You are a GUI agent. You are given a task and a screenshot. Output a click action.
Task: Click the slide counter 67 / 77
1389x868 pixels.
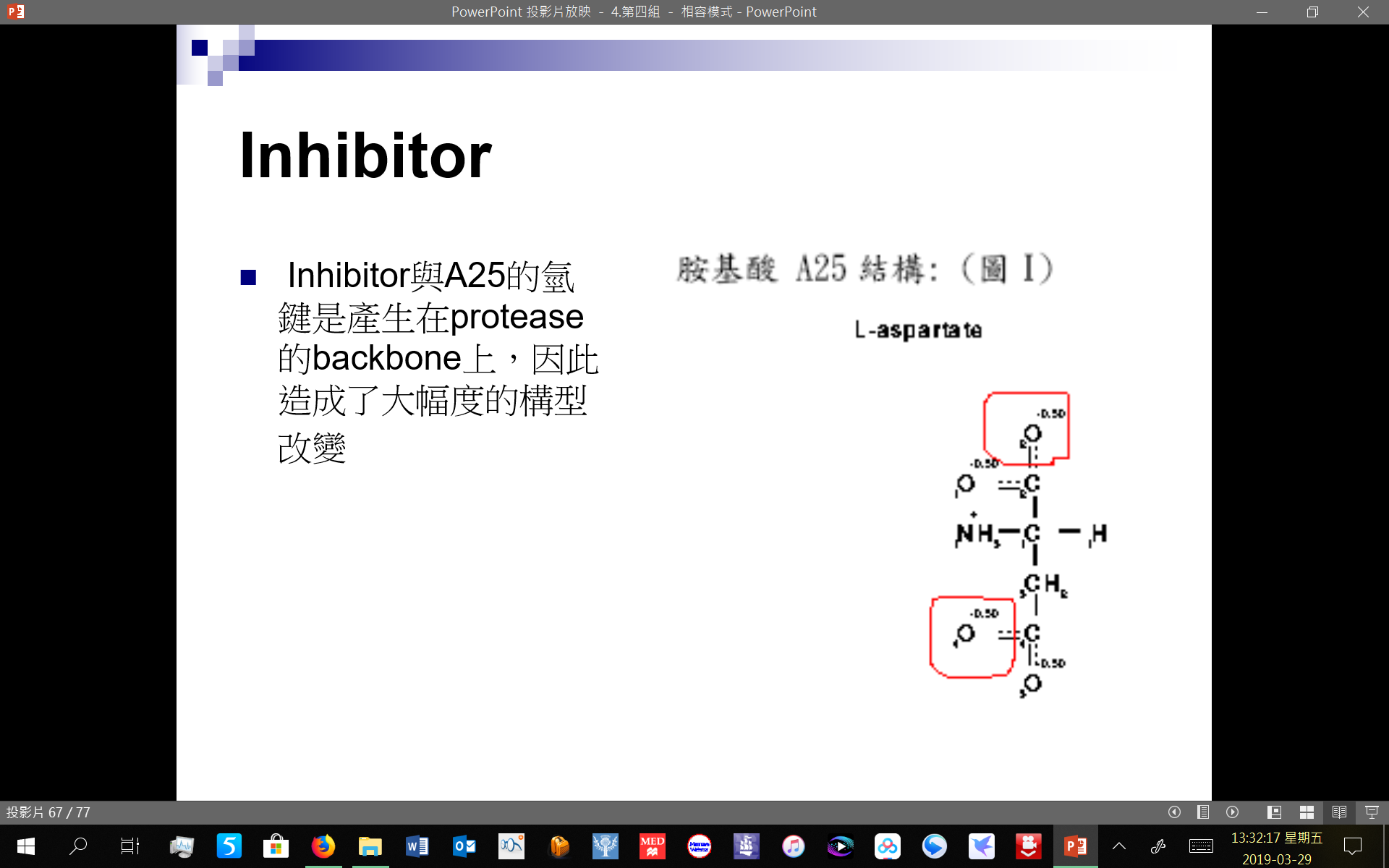pos(48,812)
